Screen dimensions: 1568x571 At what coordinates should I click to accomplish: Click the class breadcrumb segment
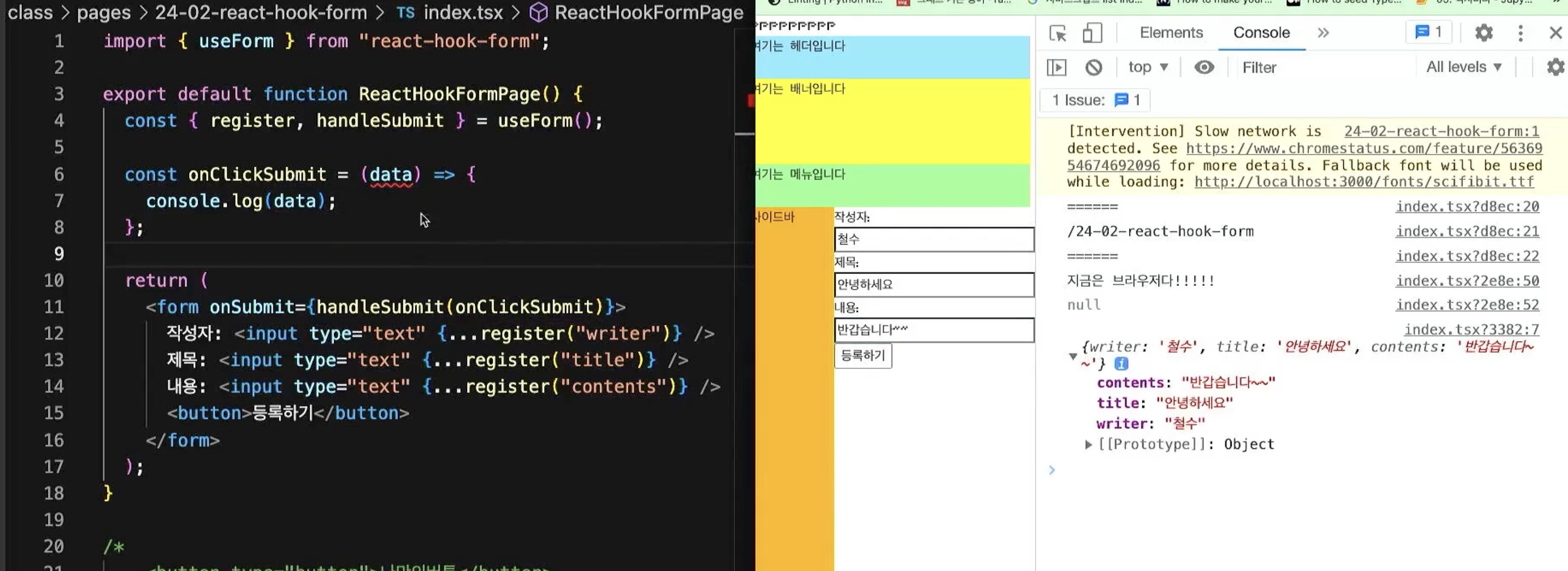point(30,12)
